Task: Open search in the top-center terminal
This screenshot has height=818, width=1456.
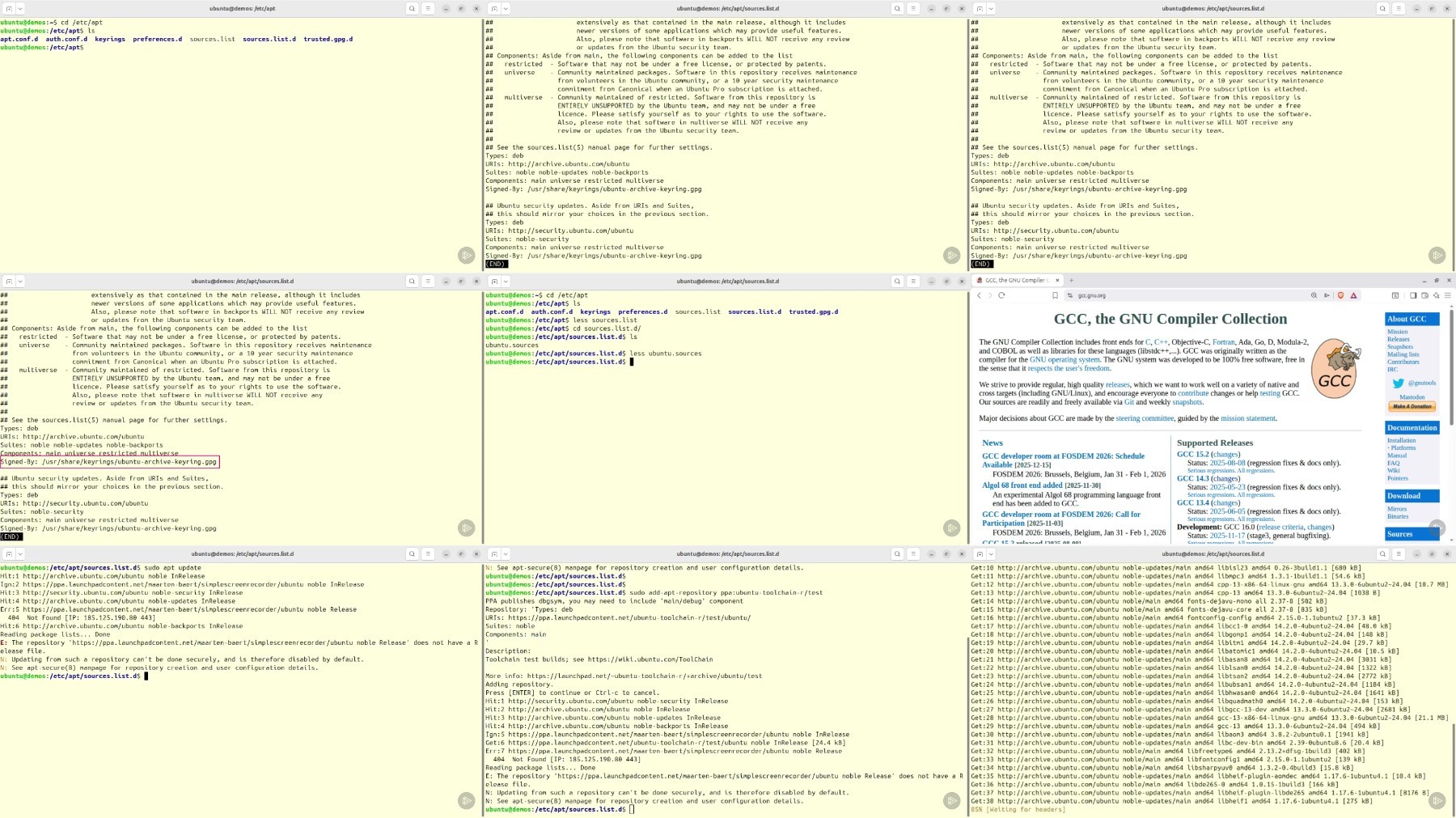Action: pyautogui.click(x=897, y=8)
